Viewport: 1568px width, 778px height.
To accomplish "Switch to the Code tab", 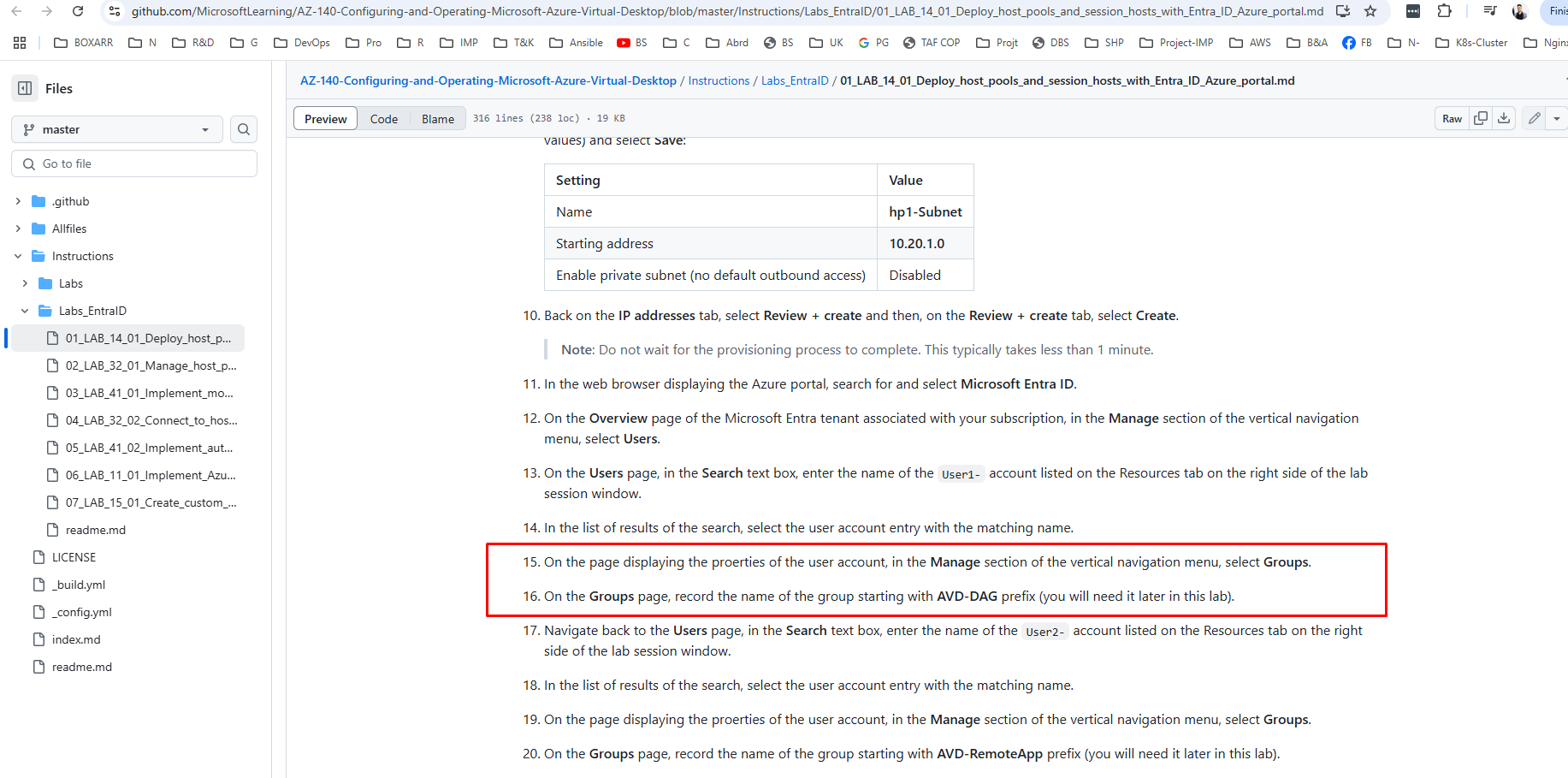I will pos(384,119).
